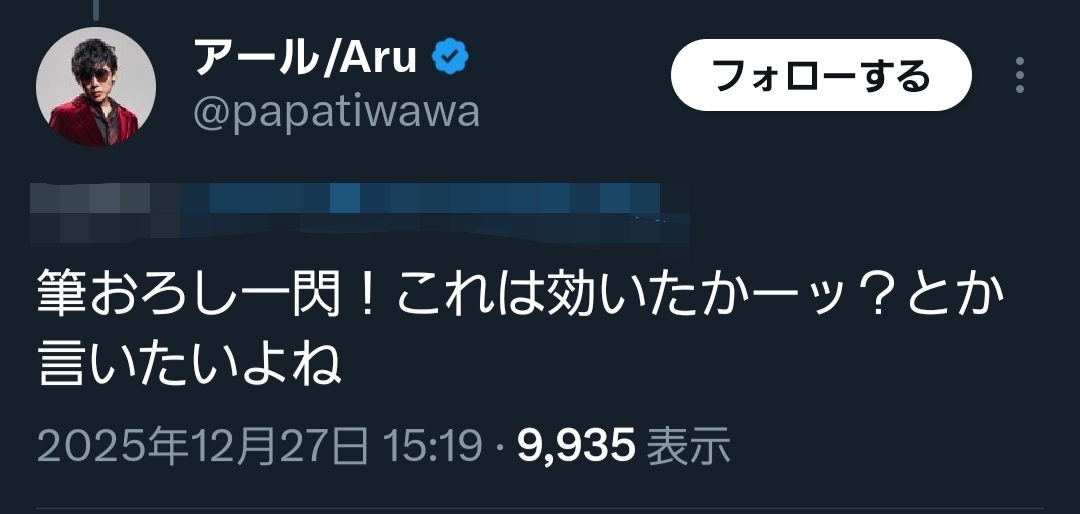This screenshot has height=514, width=1080.
Task: Open アール/Aru's profile picture
Action: [x=96, y=87]
